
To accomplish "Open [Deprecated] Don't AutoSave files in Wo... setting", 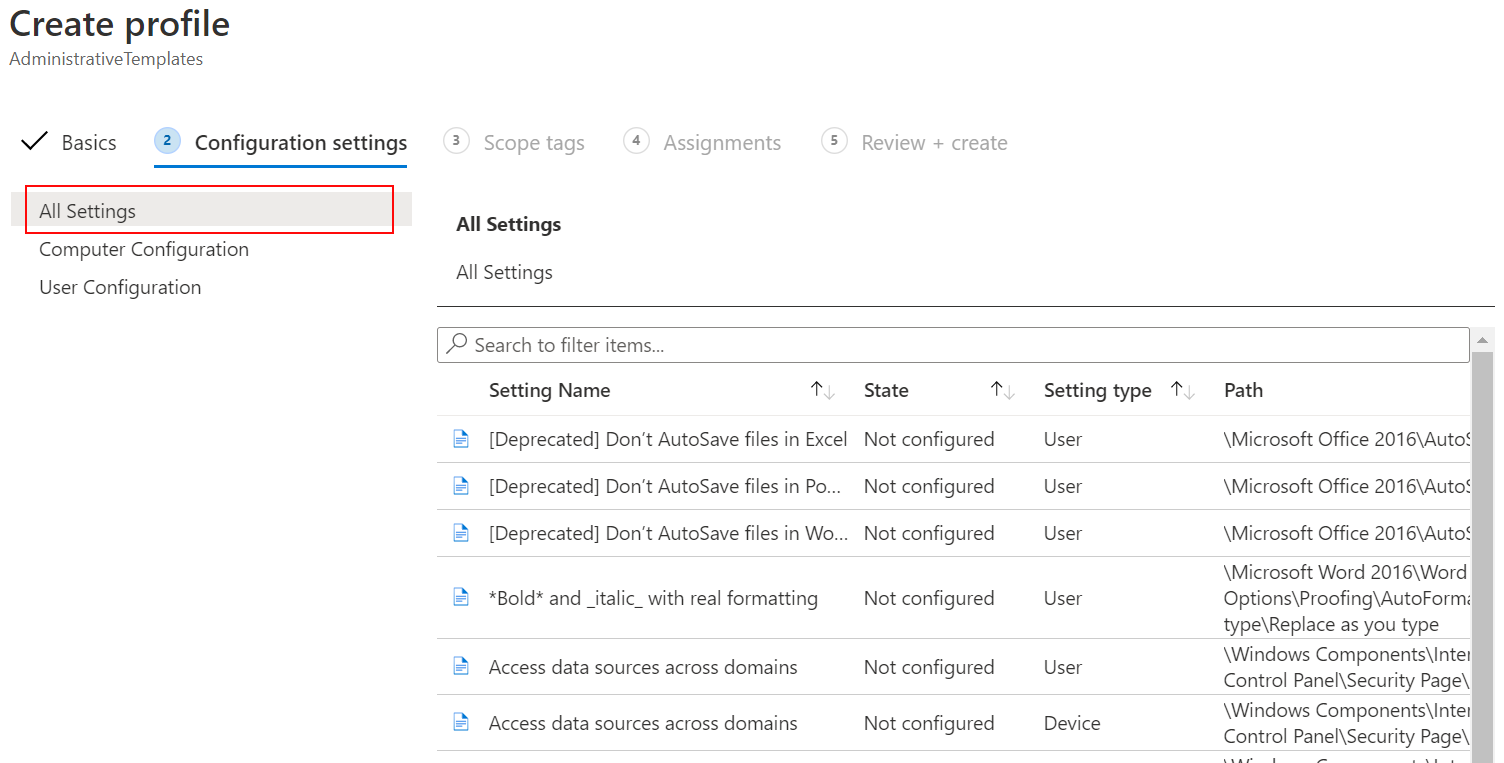I will pos(668,533).
